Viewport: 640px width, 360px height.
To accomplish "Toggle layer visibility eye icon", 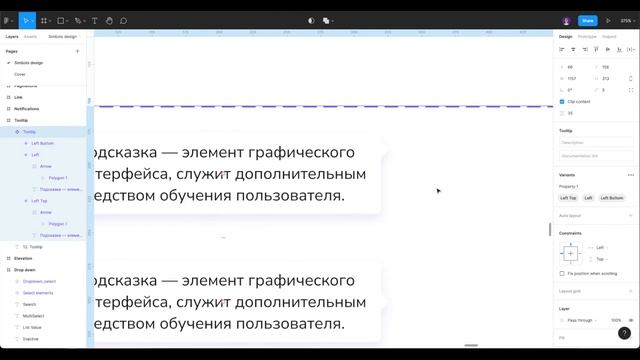I will coord(631,320).
